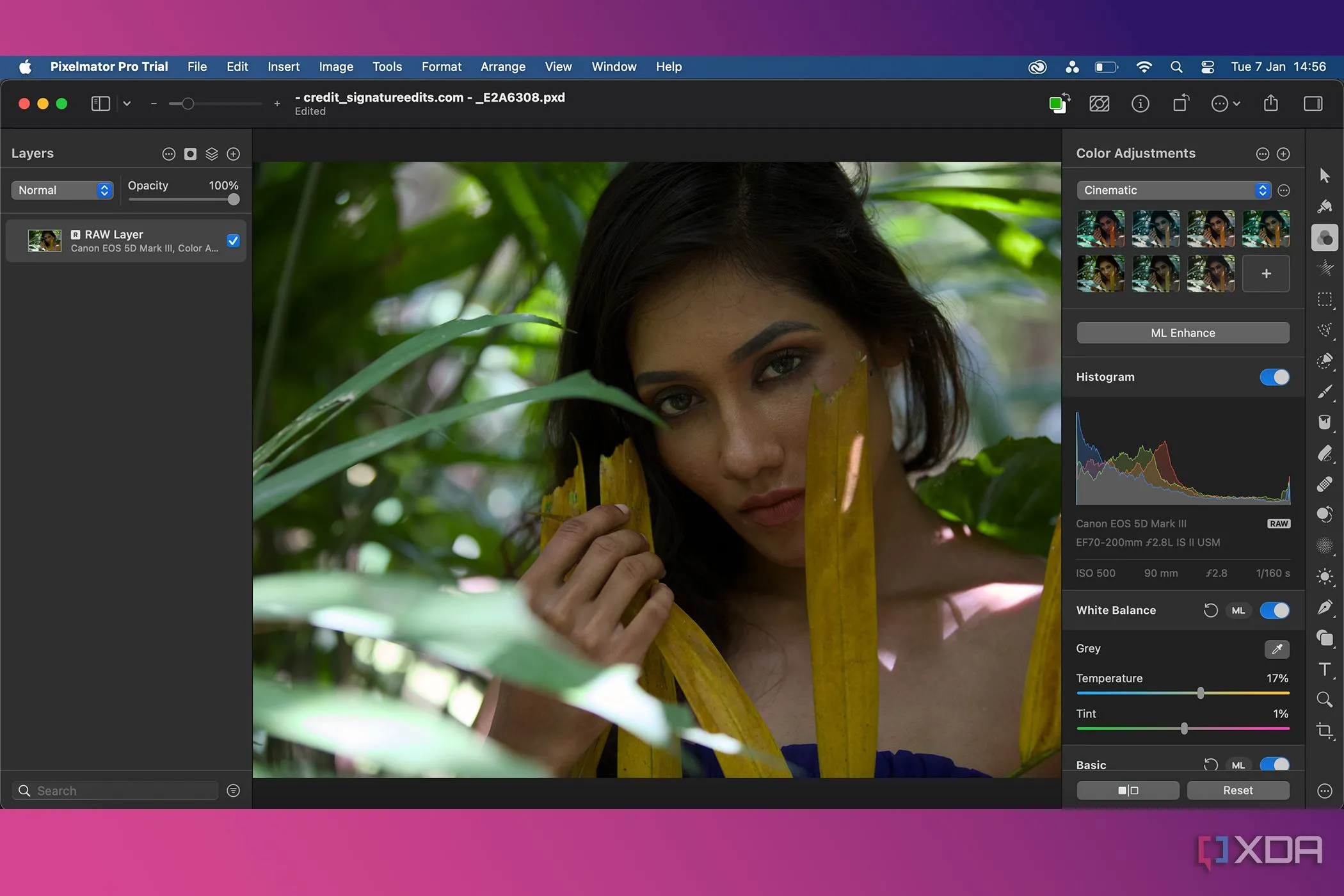Select the Pen tool

[1324, 607]
